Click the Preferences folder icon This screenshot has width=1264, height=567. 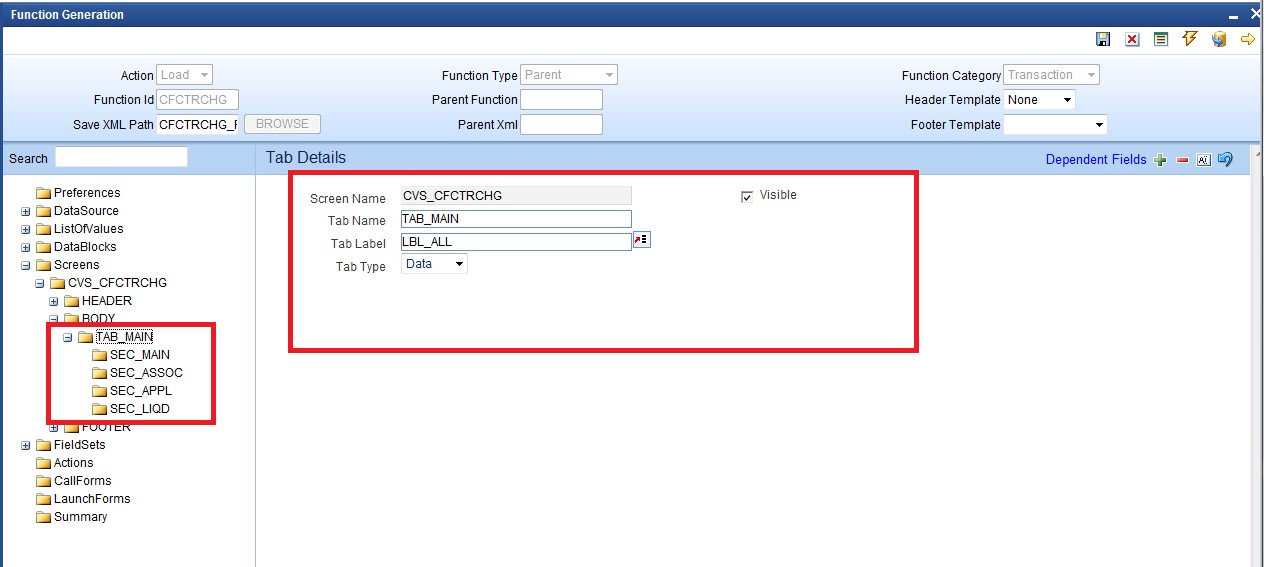[x=43, y=193]
